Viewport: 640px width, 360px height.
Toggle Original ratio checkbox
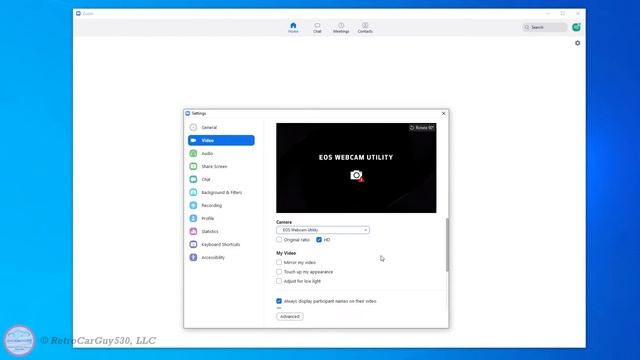(x=279, y=240)
